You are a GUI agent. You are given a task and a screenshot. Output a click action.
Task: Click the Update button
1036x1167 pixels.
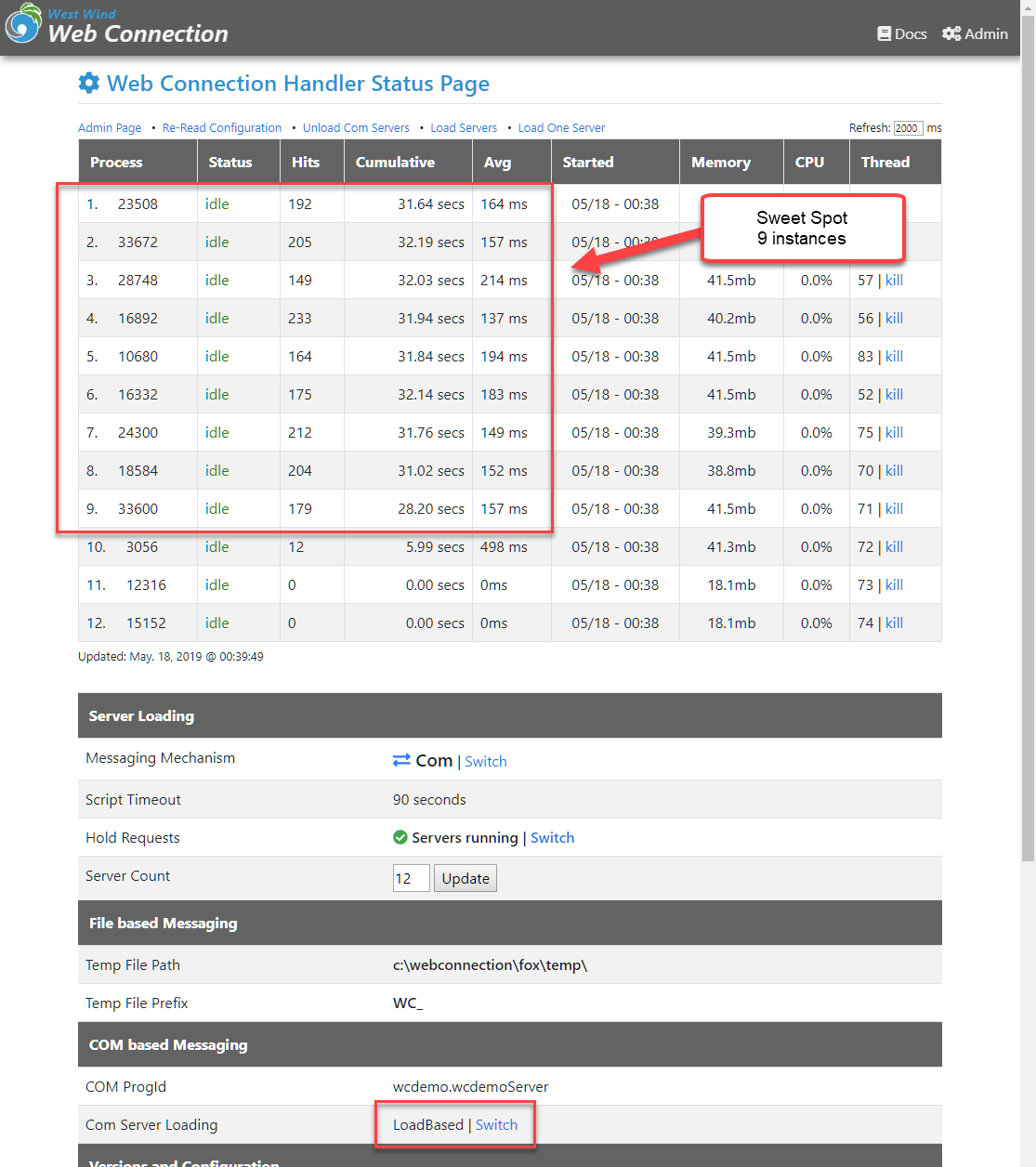coord(466,878)
